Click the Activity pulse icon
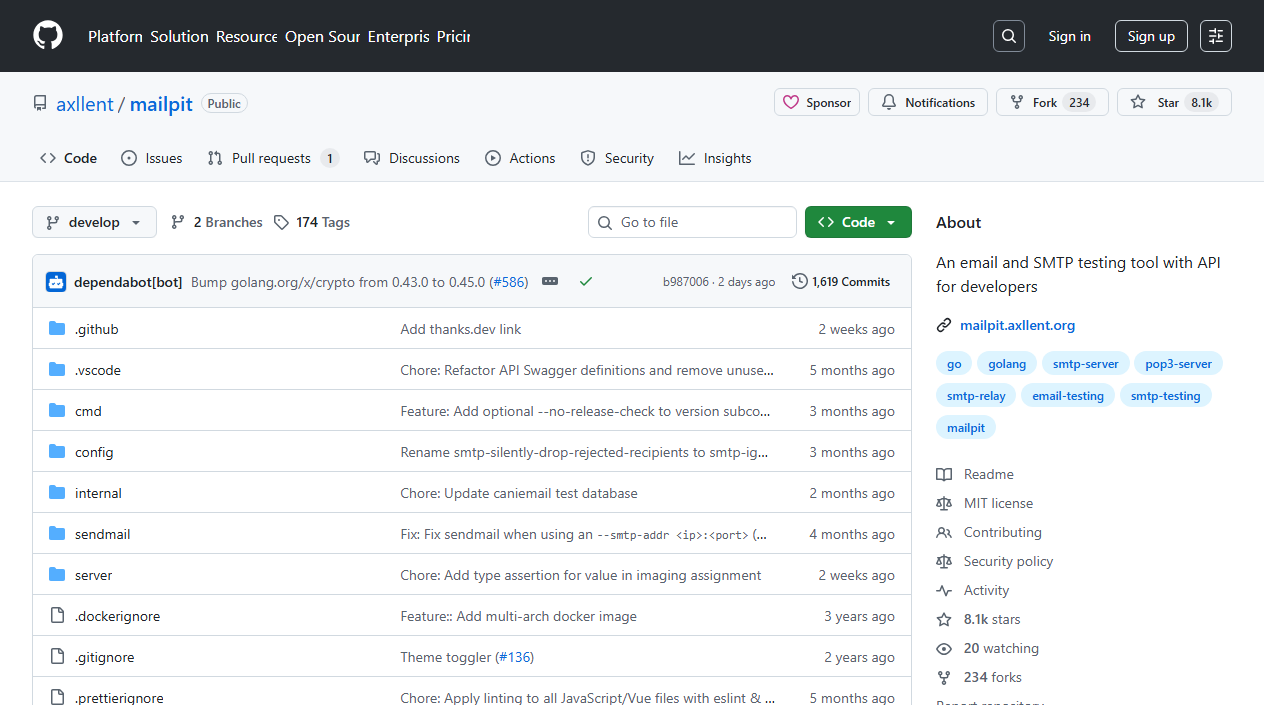Image resolution: width=1264 pixels, height=705 pixels. (x=944, y=590)
